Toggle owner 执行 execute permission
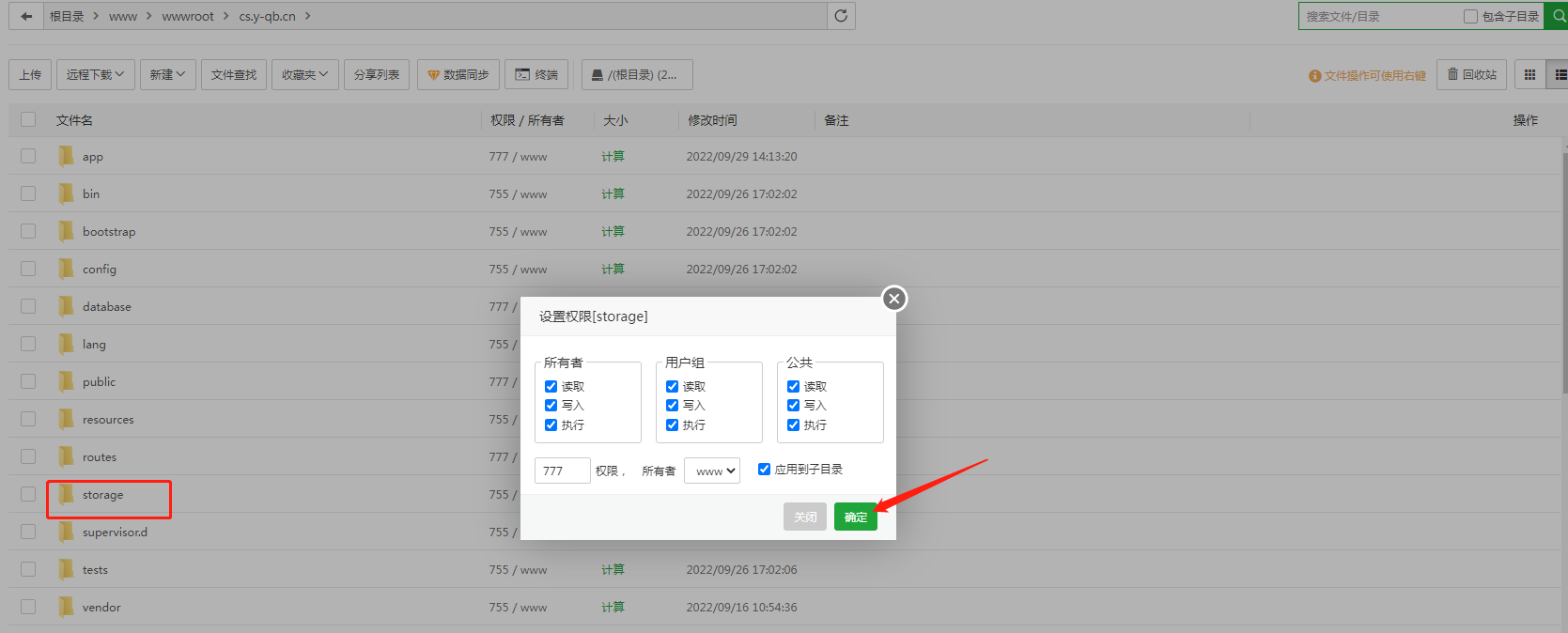Image resolution: width=1568 pixels, height=633 pixels. click(x=551, y=425)
